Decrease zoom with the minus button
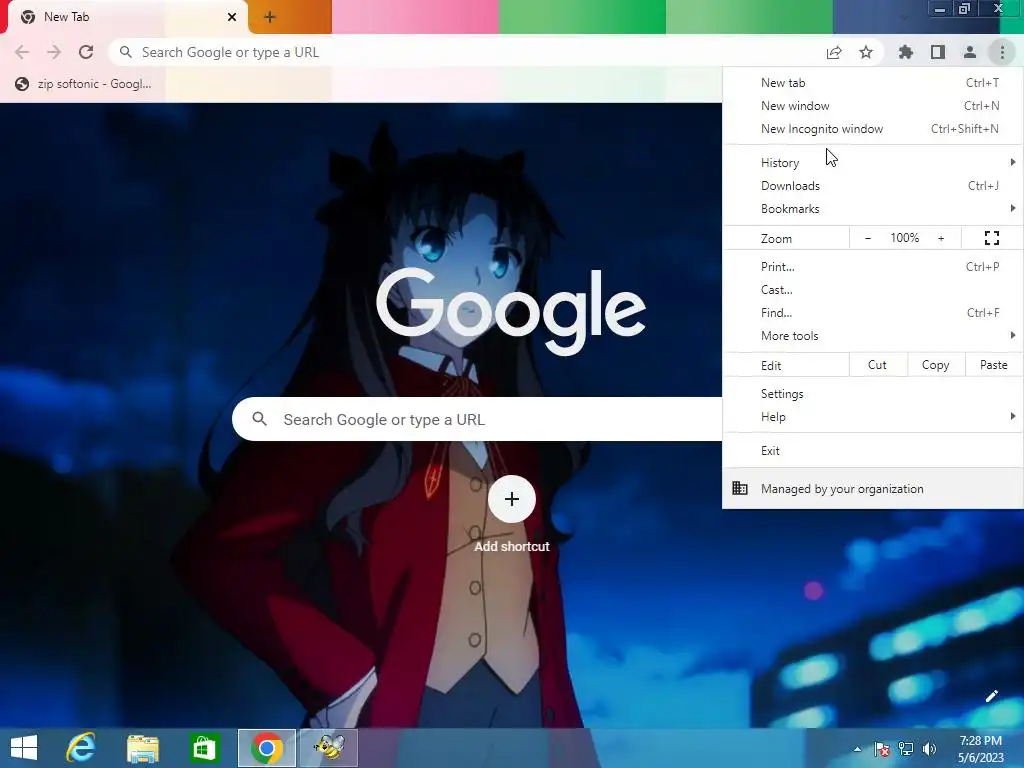This screenshot has width=1024, height=768. (x=867, y=238)
